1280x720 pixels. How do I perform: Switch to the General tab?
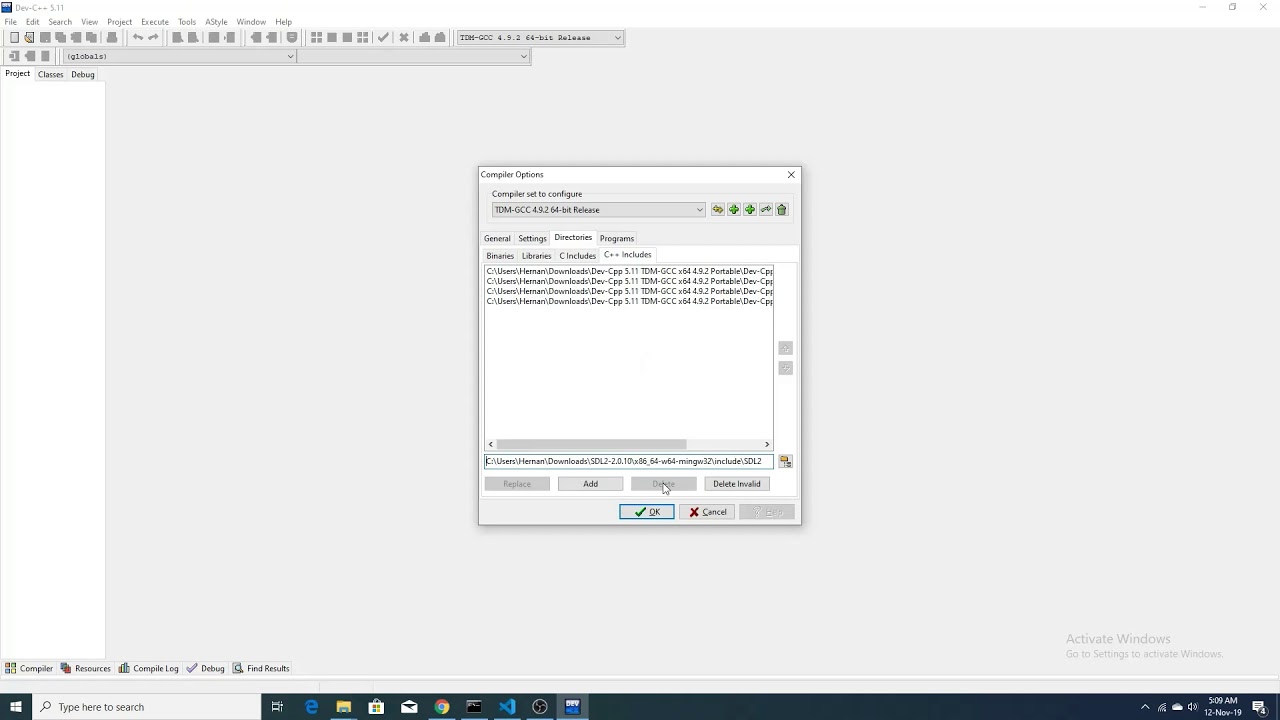(x=497, y=239)
